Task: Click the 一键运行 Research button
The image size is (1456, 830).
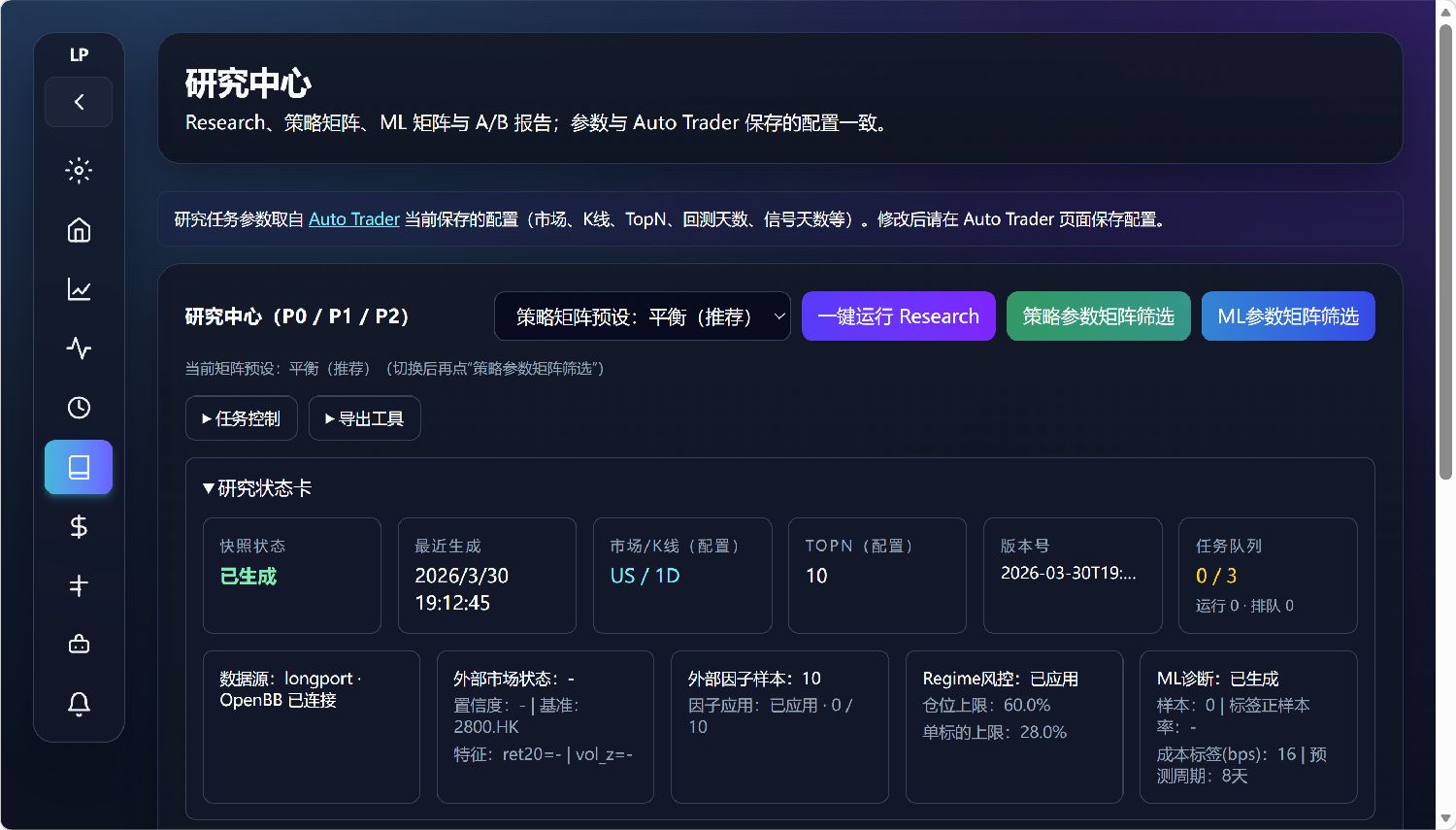Action: pos(898,316)
